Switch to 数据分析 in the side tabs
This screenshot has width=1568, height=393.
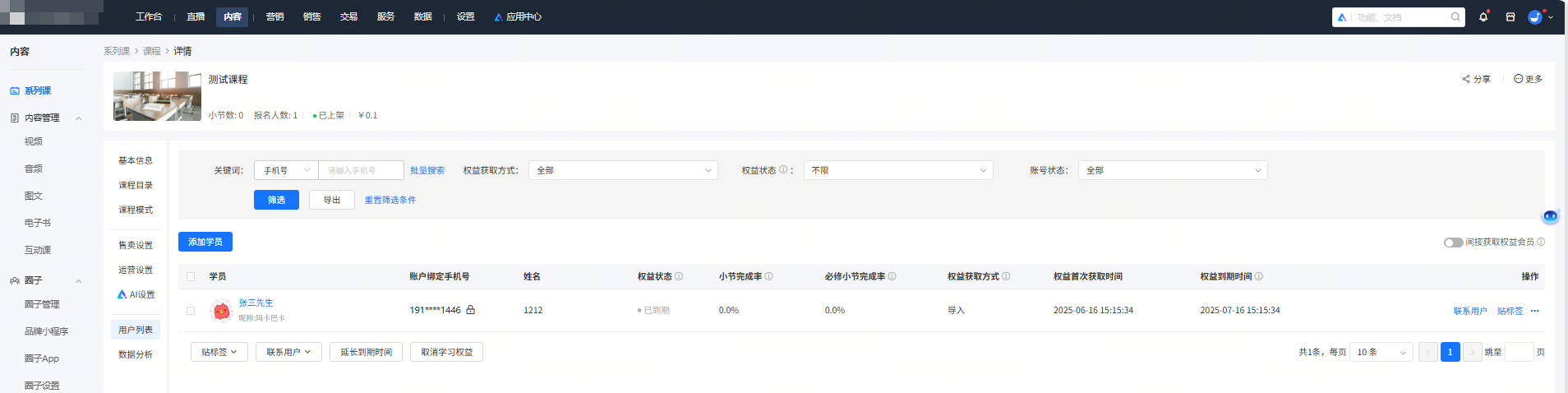click(136, 354)
